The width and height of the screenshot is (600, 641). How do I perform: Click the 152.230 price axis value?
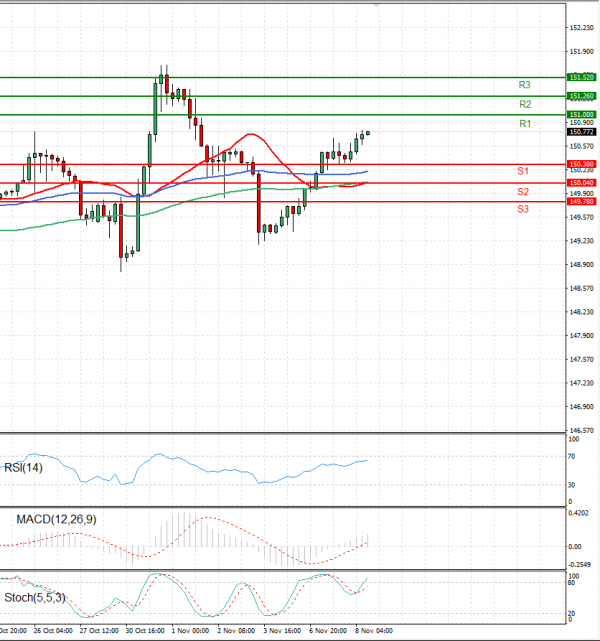[582, 28]
